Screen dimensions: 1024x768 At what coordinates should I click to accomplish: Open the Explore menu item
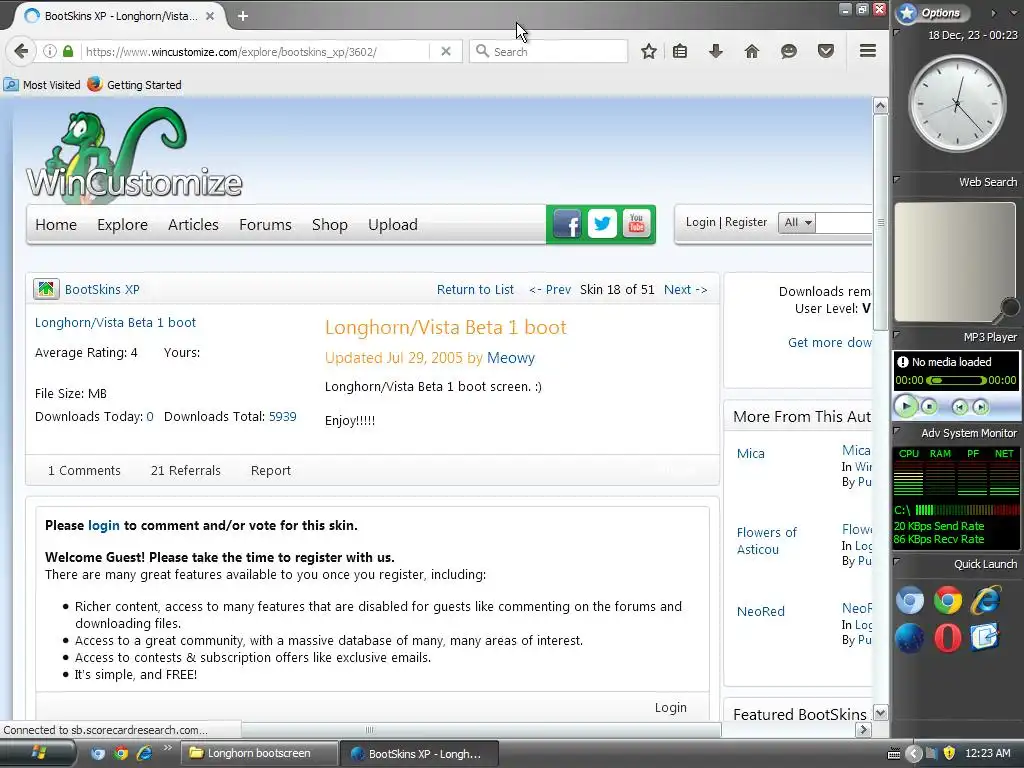pyautogui.click(x=122, y=225)
